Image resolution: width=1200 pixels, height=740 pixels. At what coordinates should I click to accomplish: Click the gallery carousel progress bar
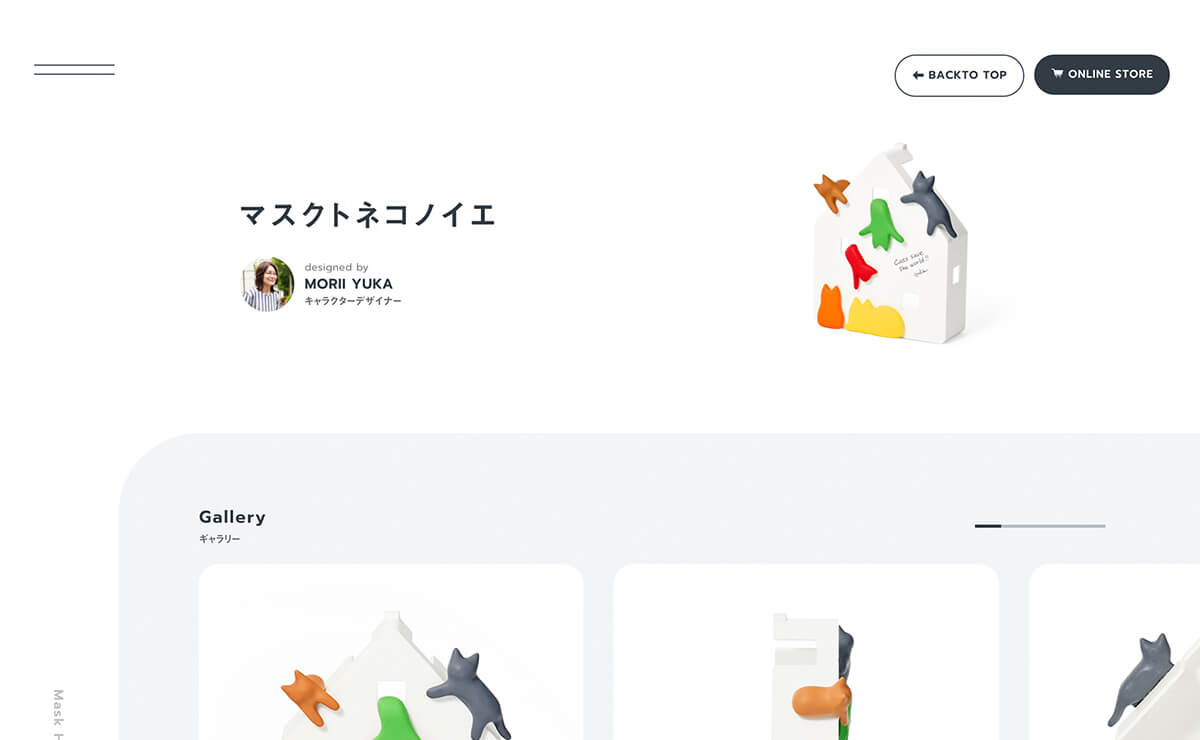(x=1040, y=526)
